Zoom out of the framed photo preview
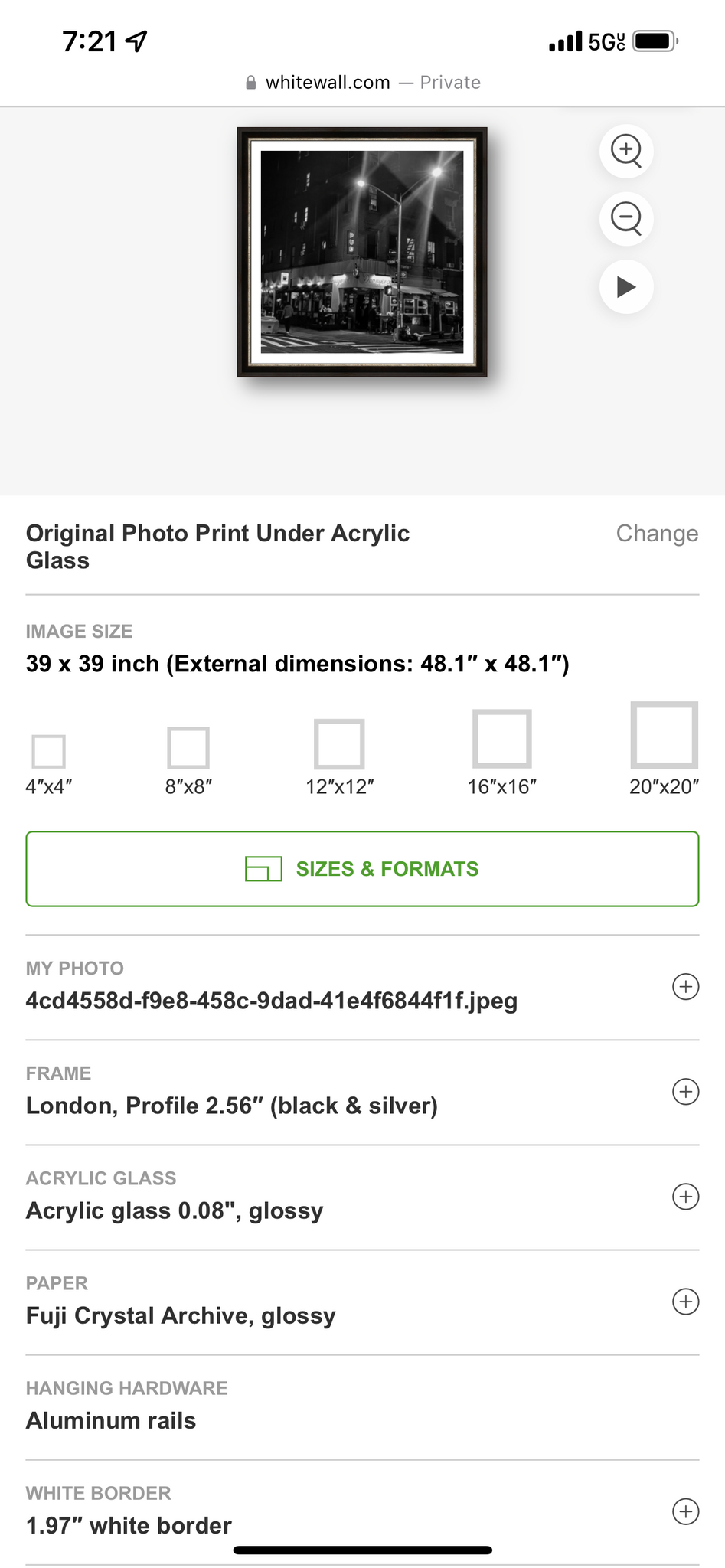725x1568 pixels. [x=626, y=219]
